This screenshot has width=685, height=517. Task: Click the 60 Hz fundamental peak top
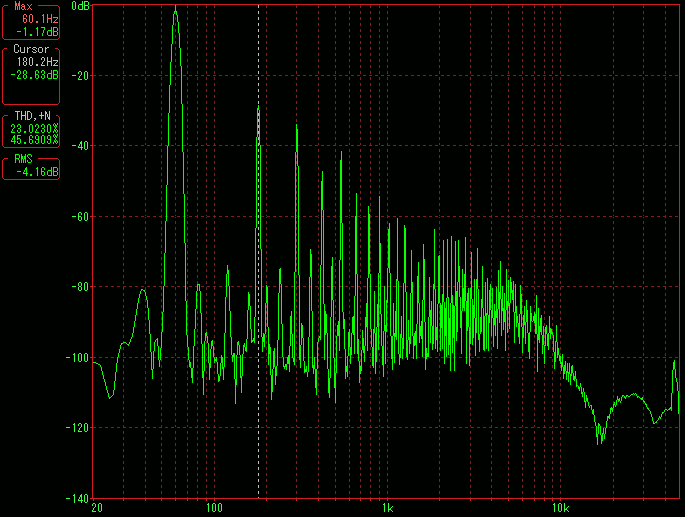pos(176,11)
